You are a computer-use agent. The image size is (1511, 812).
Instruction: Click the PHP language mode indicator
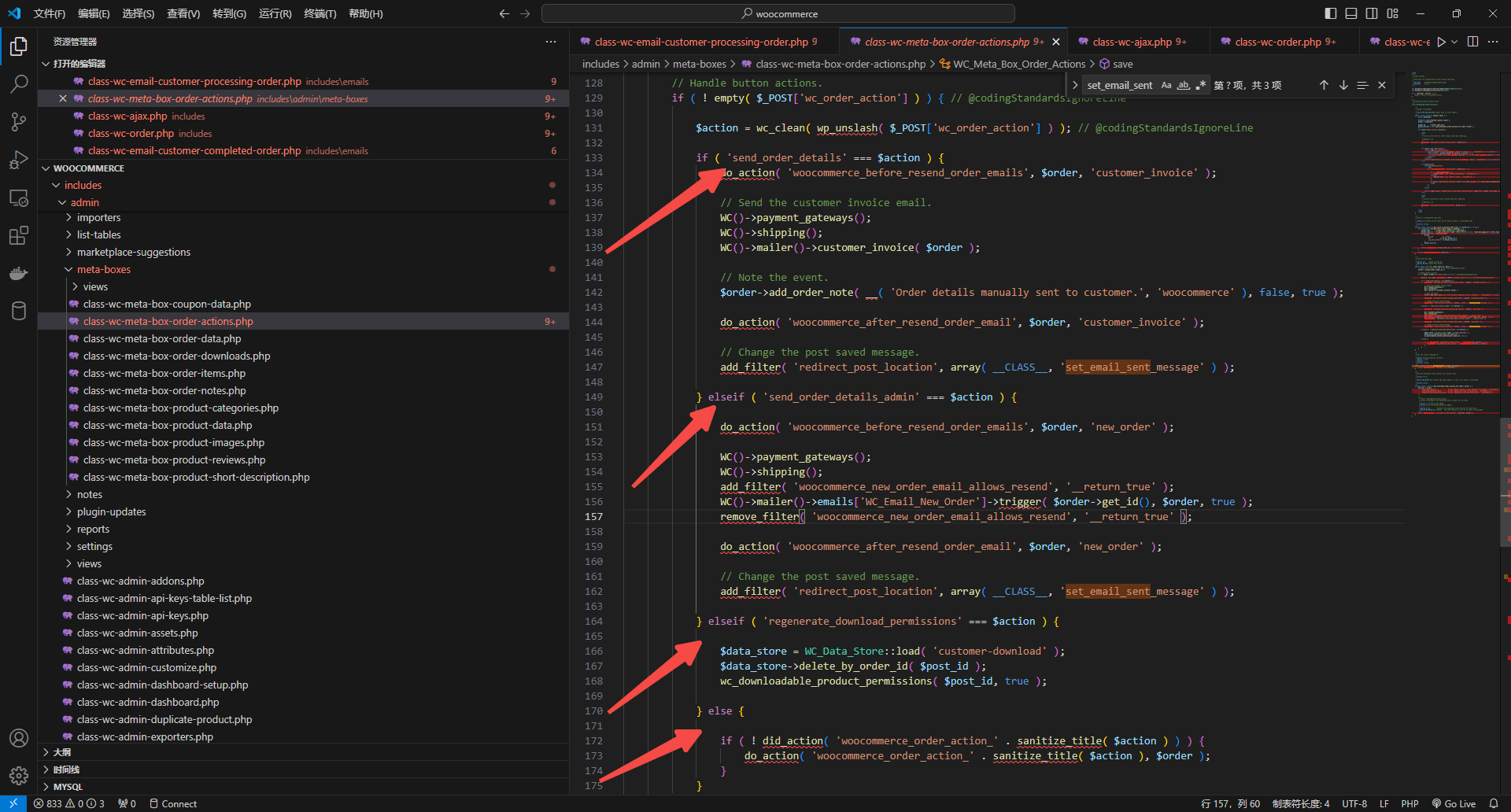(1409, 803)
